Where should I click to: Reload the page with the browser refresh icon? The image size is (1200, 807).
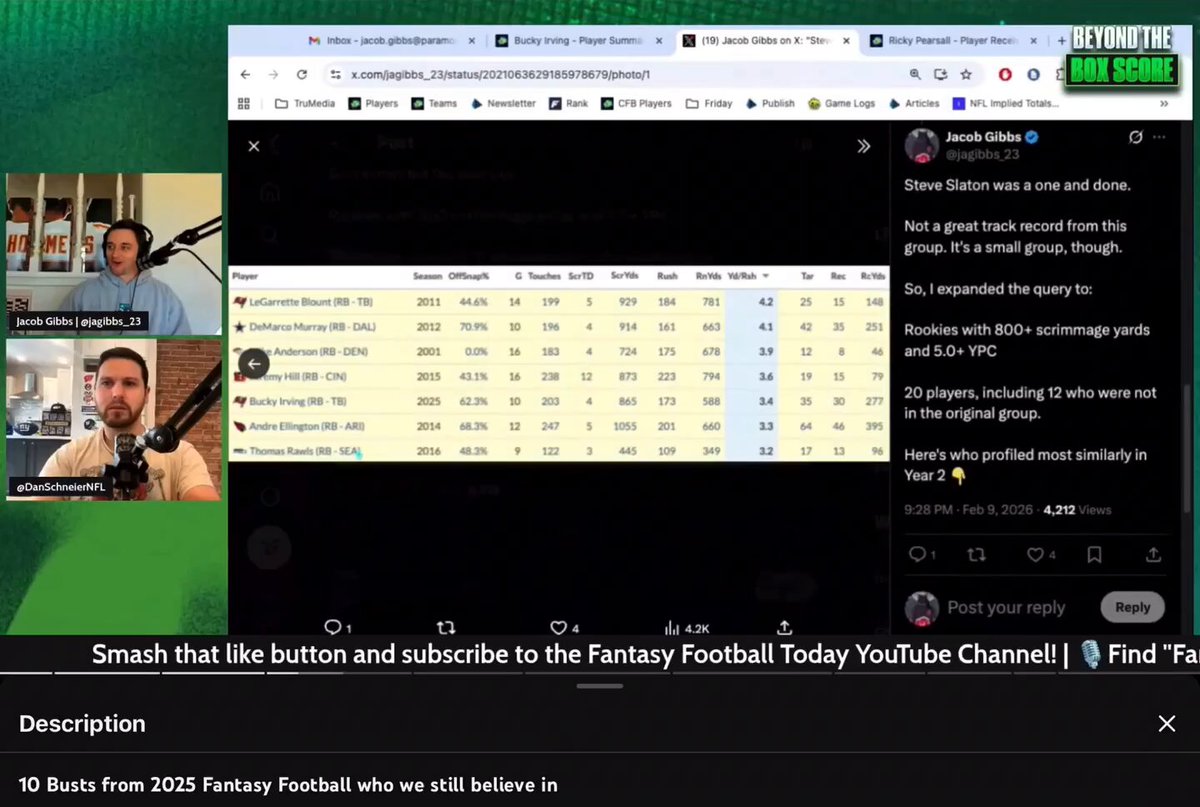[x=302, y=74]
